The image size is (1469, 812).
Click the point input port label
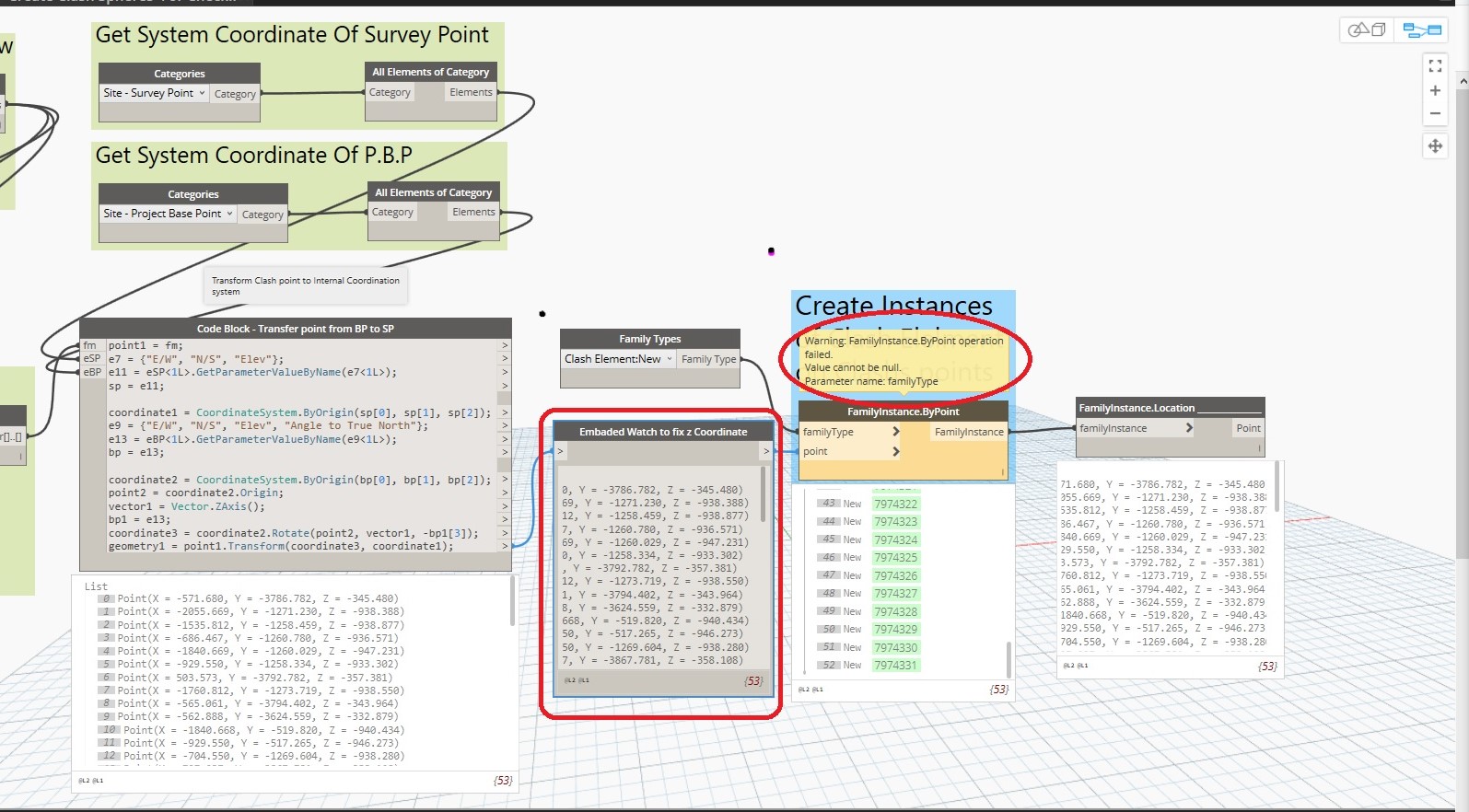pyautogui.click(x=815, y=451)
